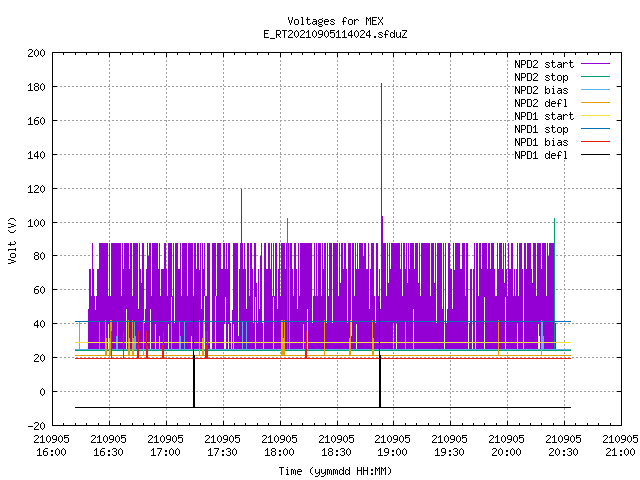Click the E_RT20210905114024.sfduZ filename subtitle
640x480 pixels.
pos(335,34)
